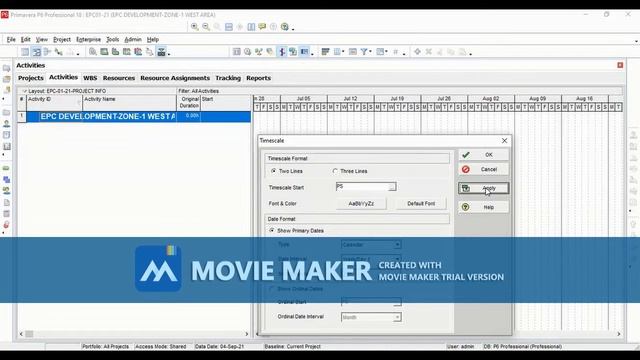
Task: Click the Group and Sort bars icon
Action: coord(325,52)
